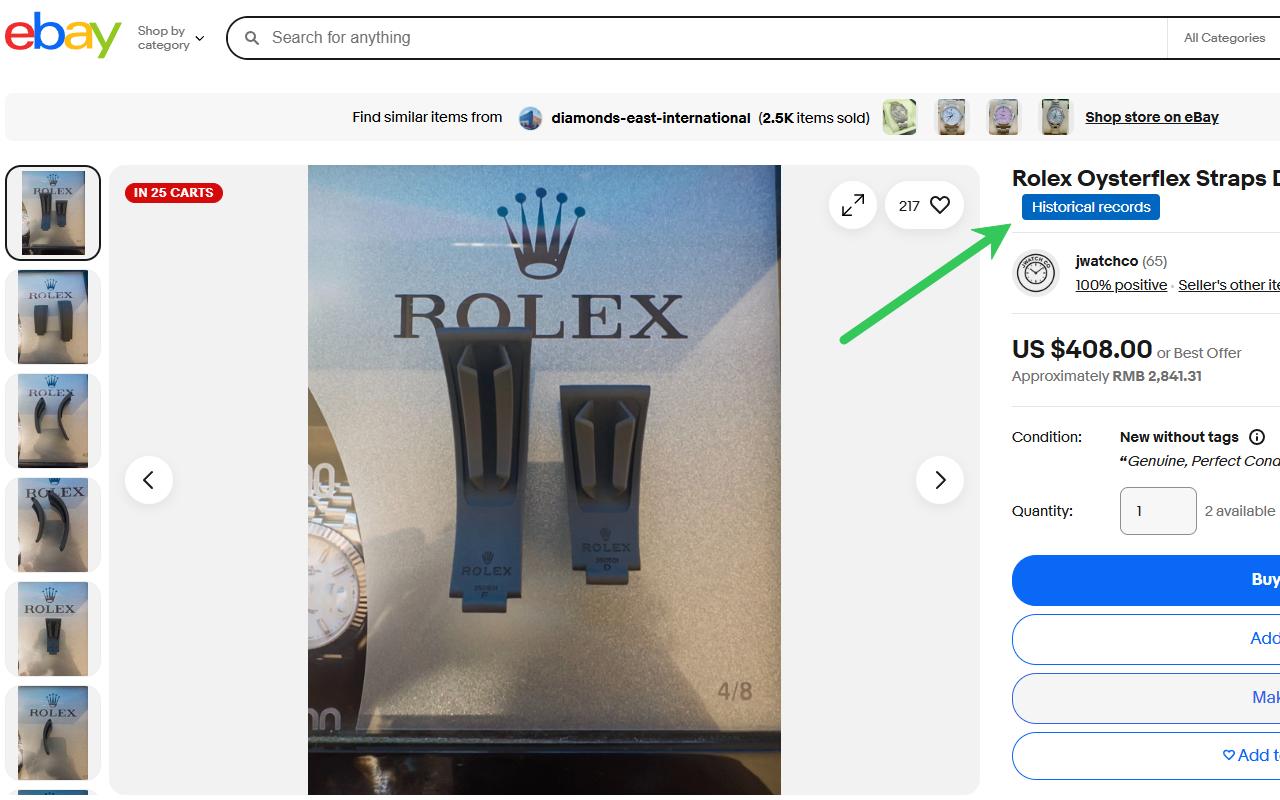Click Approximately RMB 2,841.31 text
The image size is (1280, 800).
pos(1106,376)
